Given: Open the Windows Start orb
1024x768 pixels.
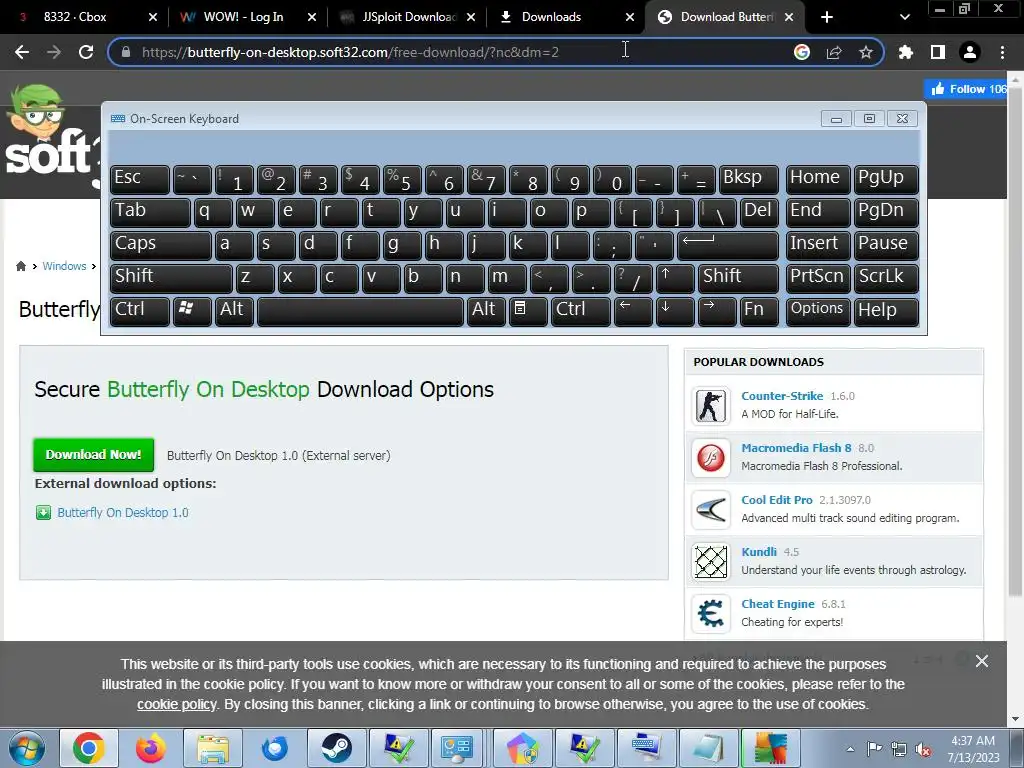Looking at the screenshot, I should coord(26,748).
